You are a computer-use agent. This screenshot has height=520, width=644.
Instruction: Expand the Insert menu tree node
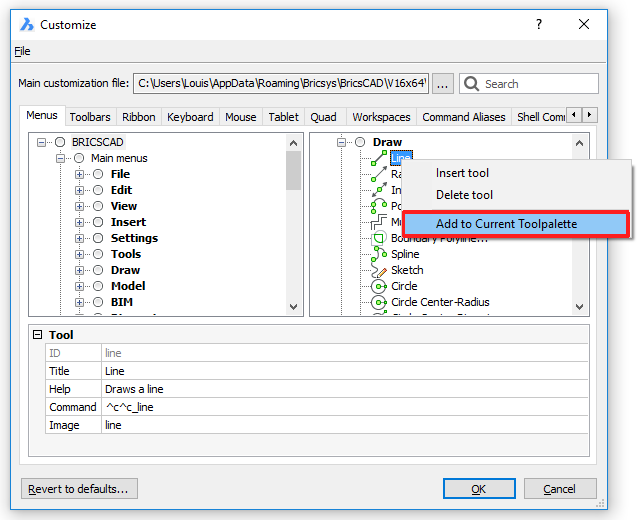tap(80, 222)
